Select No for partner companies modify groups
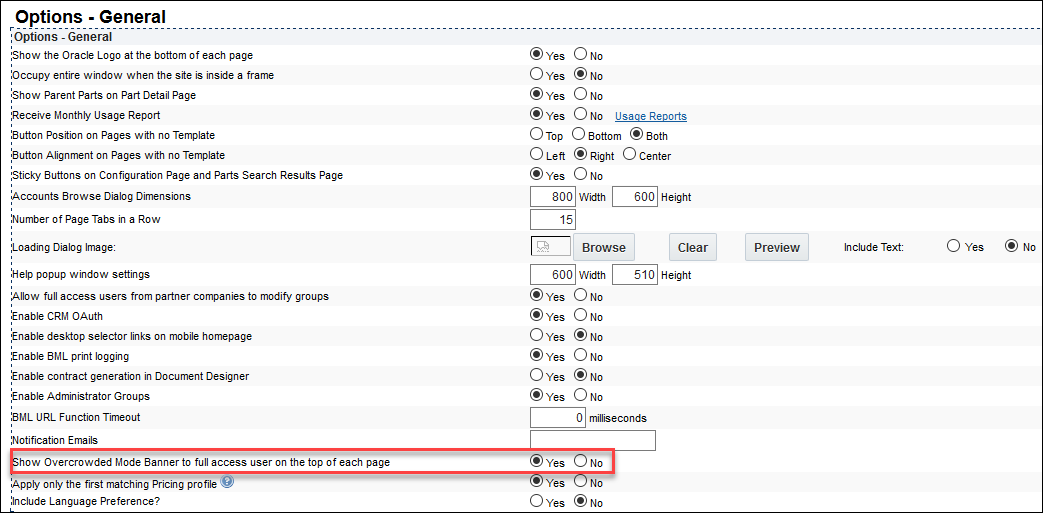Screen dimensions: 1043x513 (x=581, y=294)
